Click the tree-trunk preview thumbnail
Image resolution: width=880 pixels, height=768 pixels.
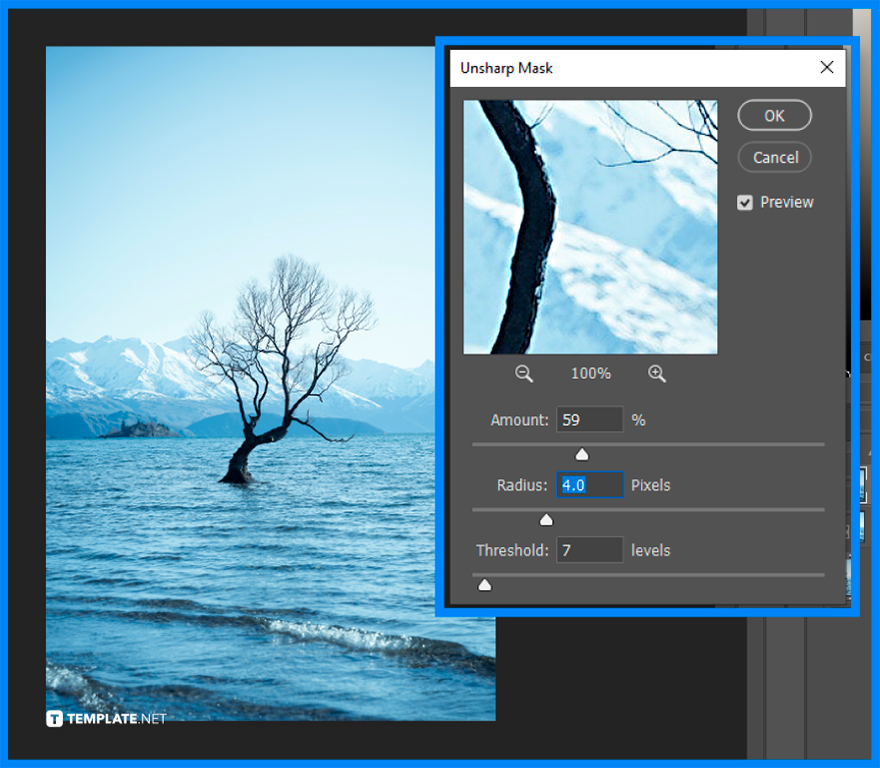pyautogui.click(x=590, y=227)
